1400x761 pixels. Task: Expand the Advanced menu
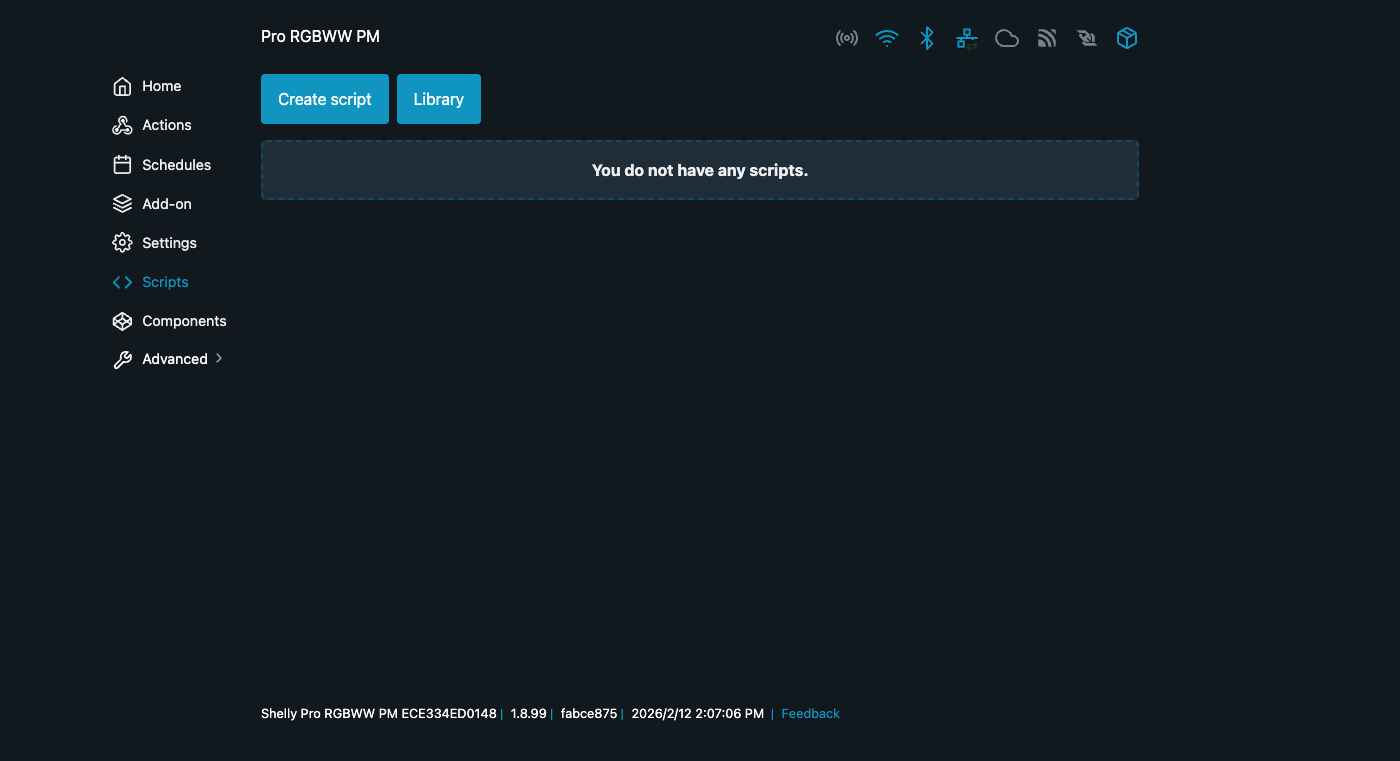point(175,358)
